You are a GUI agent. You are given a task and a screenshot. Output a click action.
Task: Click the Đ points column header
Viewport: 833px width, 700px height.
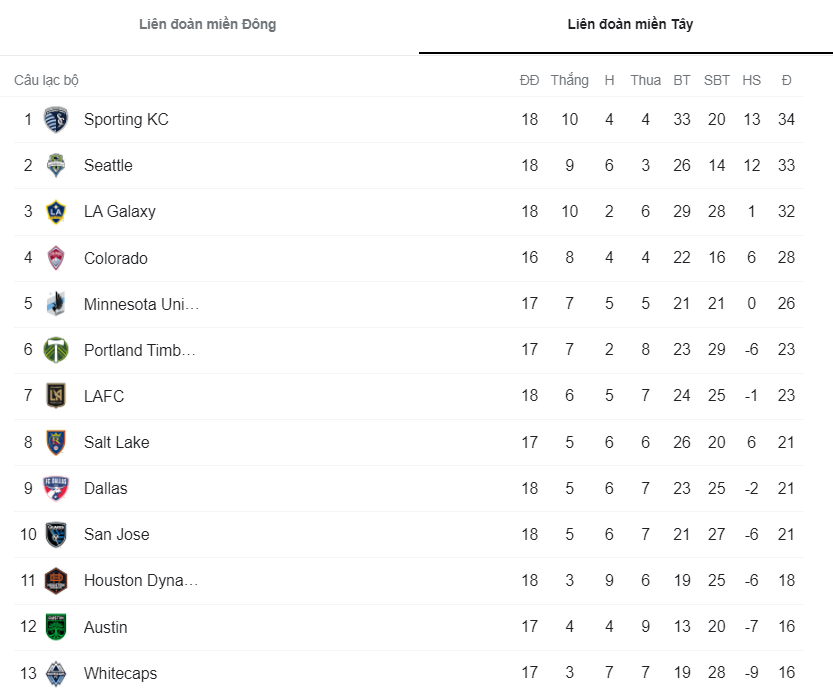[786, 79]
